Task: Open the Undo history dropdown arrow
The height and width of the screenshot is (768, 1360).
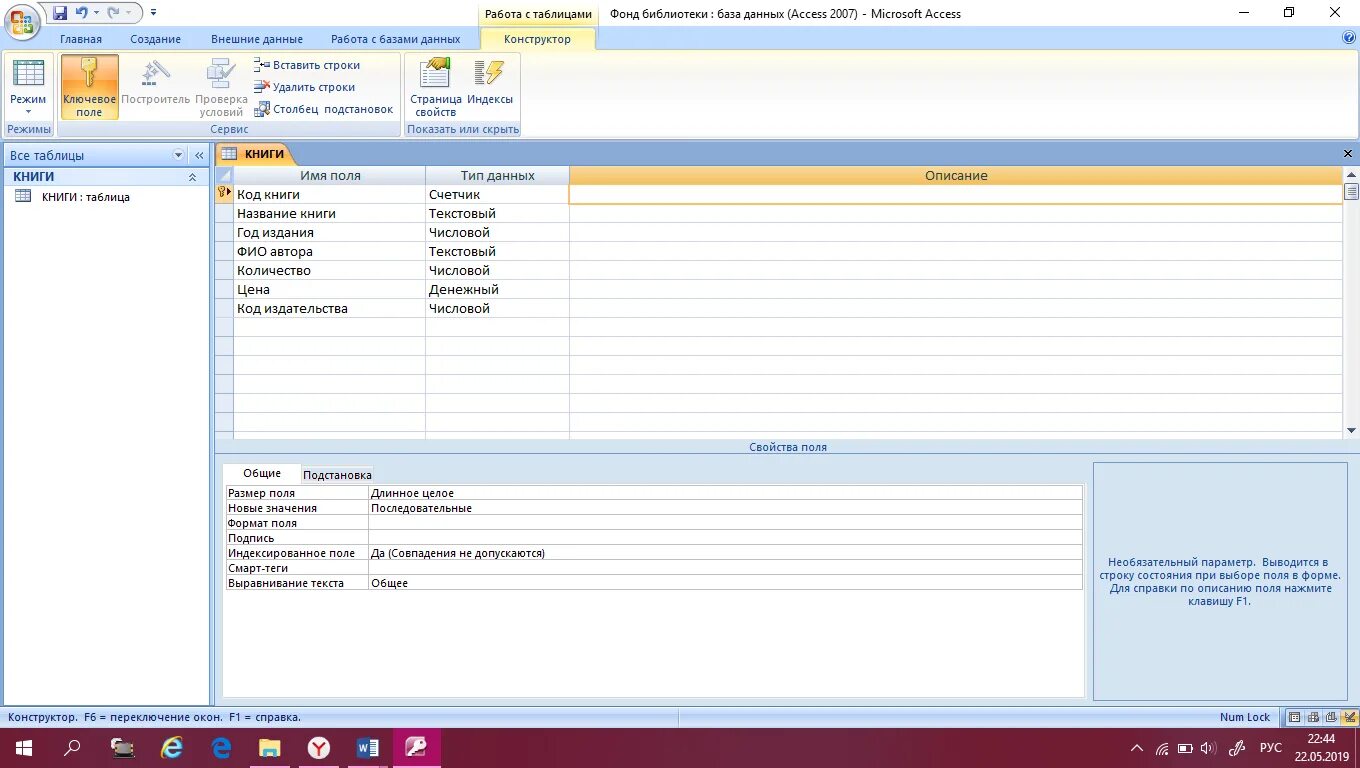Action: click(x=96, y=13)
